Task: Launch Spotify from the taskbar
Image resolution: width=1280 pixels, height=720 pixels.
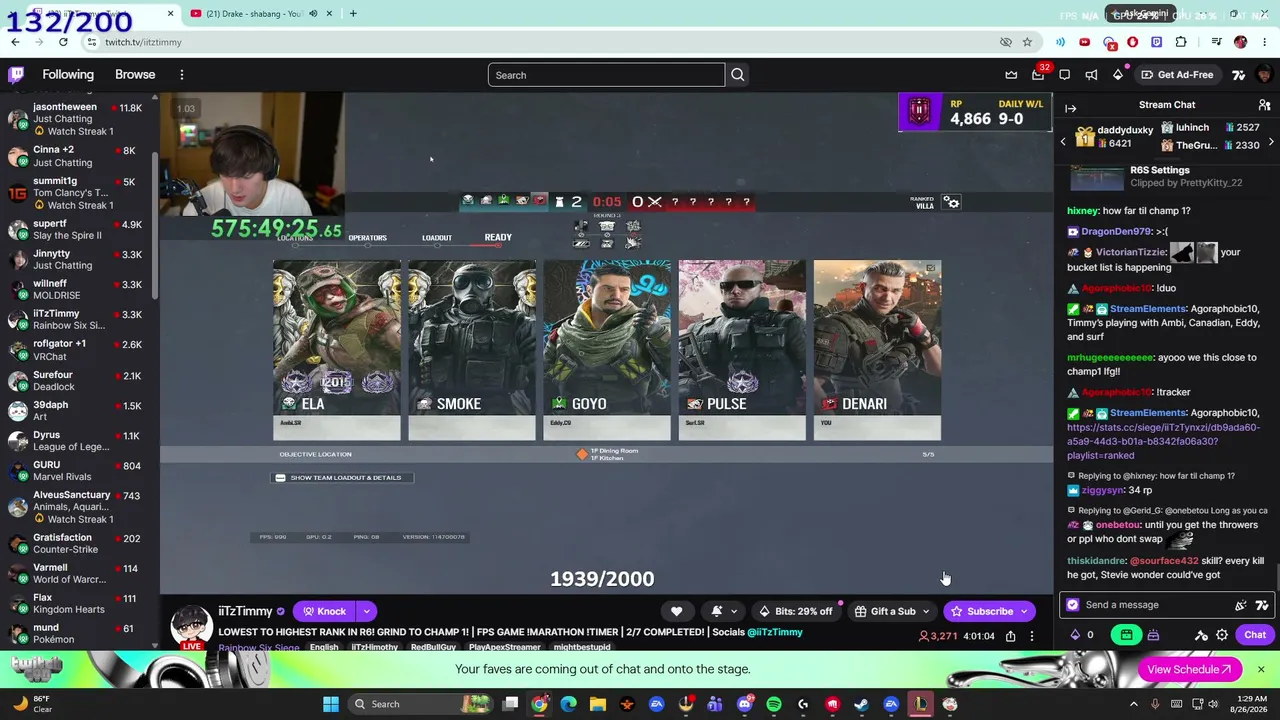Action: [774, 704]
